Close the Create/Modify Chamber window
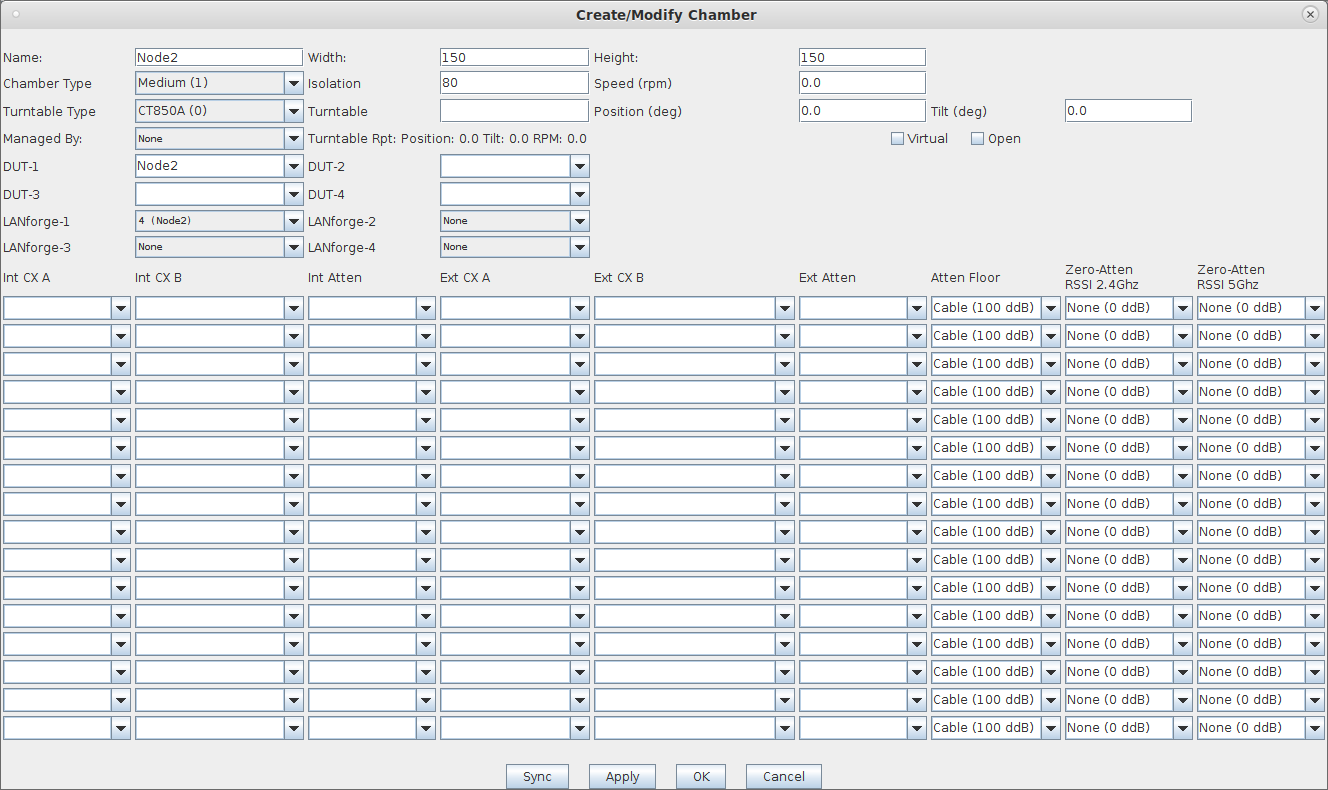Viewport: 1328px width, 790px height. point(1310,15)
